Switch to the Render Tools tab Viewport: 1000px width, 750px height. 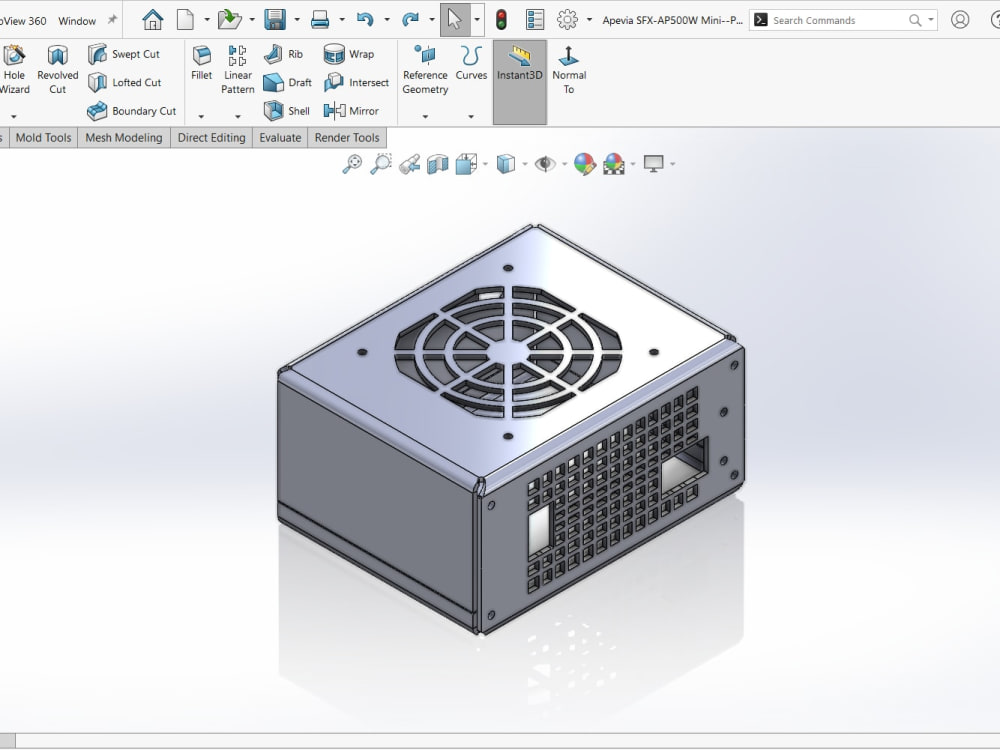[347, 138]
